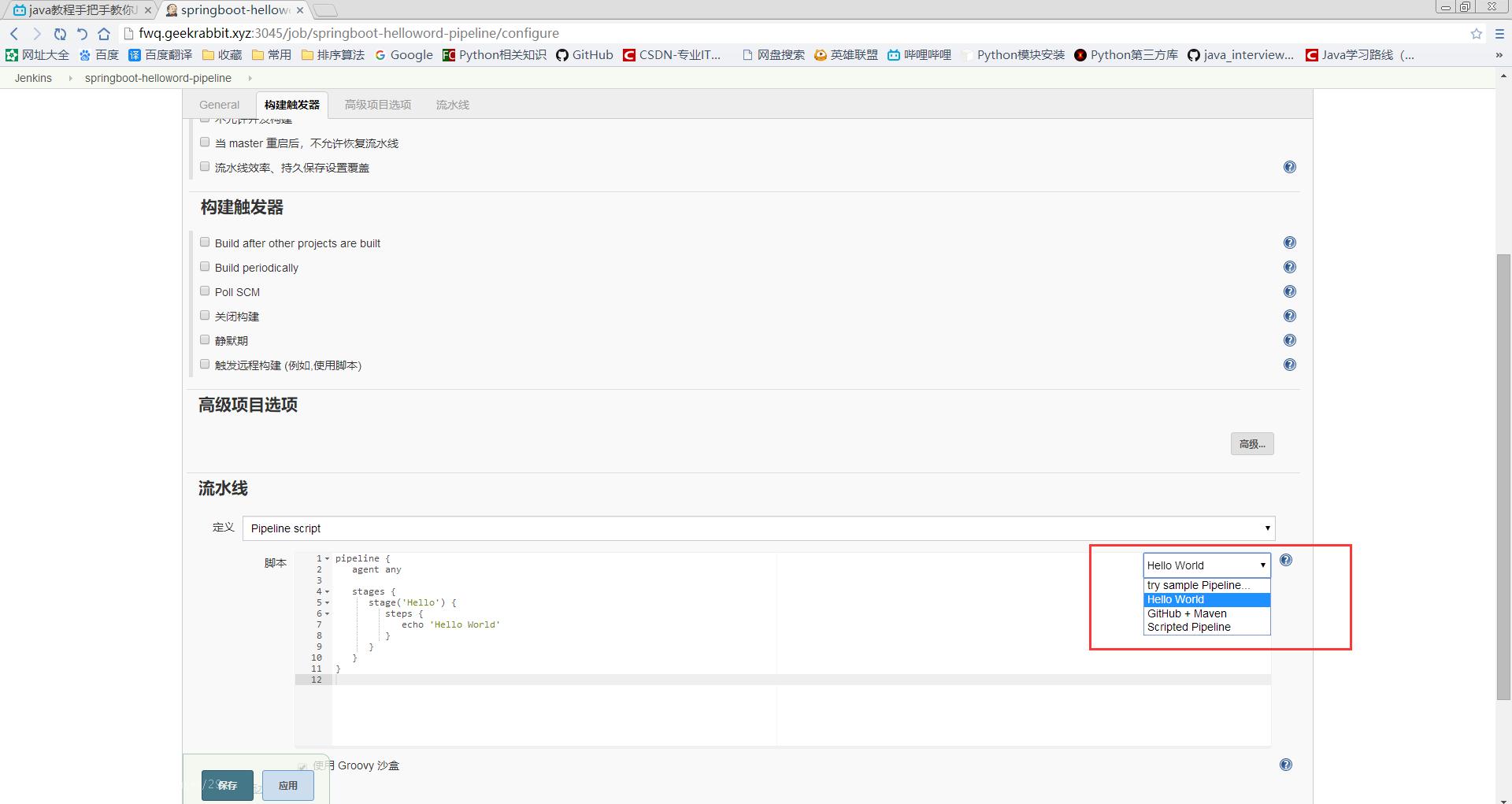Click 保存 save button

pyautogui.click(x=227, y=785)
